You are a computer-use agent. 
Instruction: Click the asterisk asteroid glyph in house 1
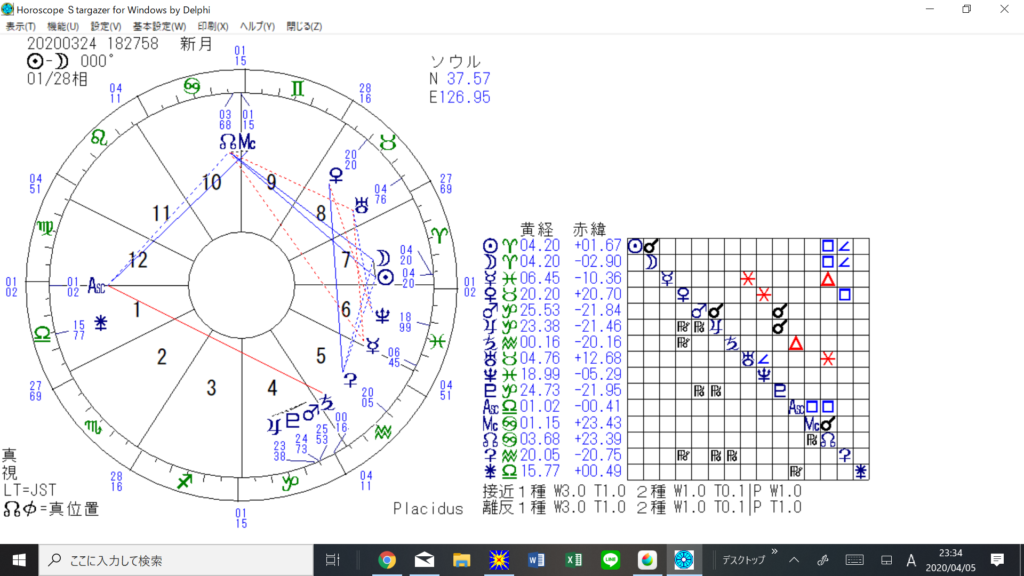click(101, 323)
